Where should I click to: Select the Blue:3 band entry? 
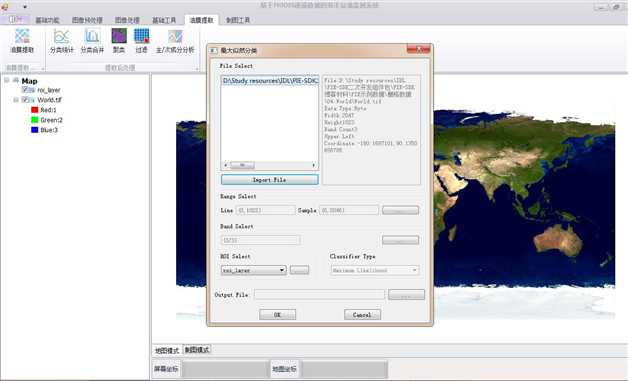[49, 130]
